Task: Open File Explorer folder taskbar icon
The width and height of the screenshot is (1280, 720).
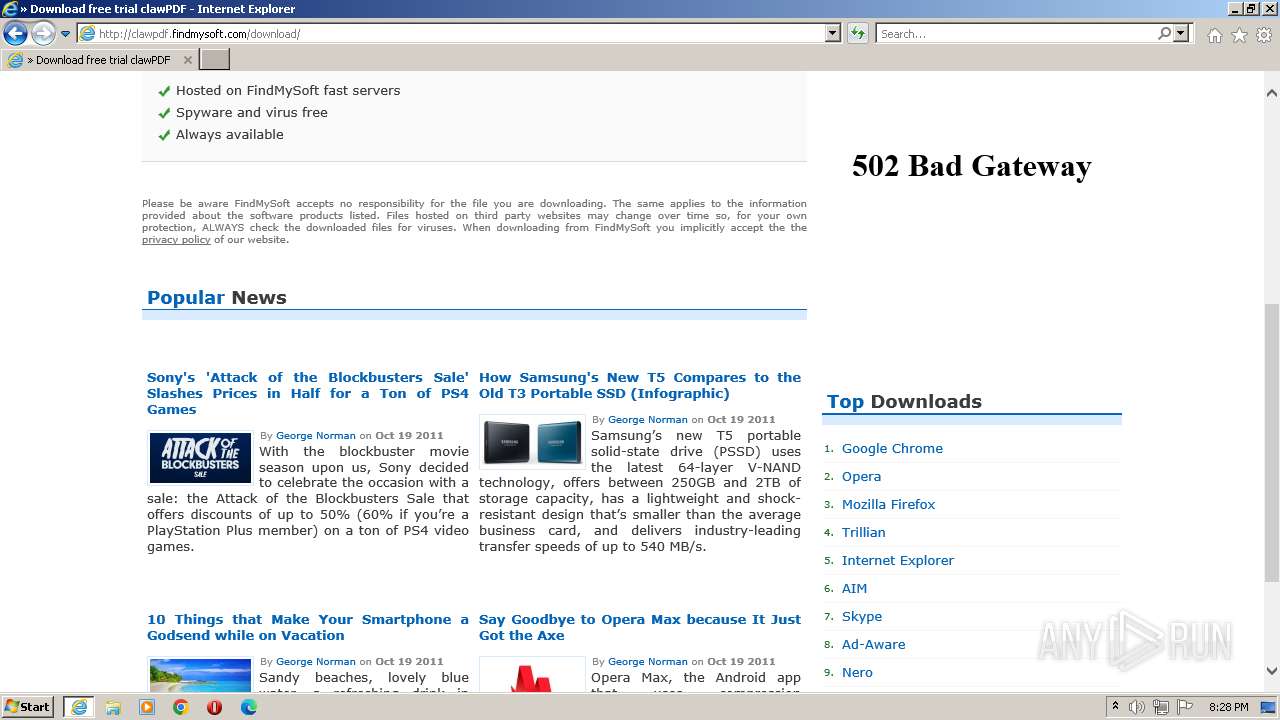Action: click(x=113, y=707)
